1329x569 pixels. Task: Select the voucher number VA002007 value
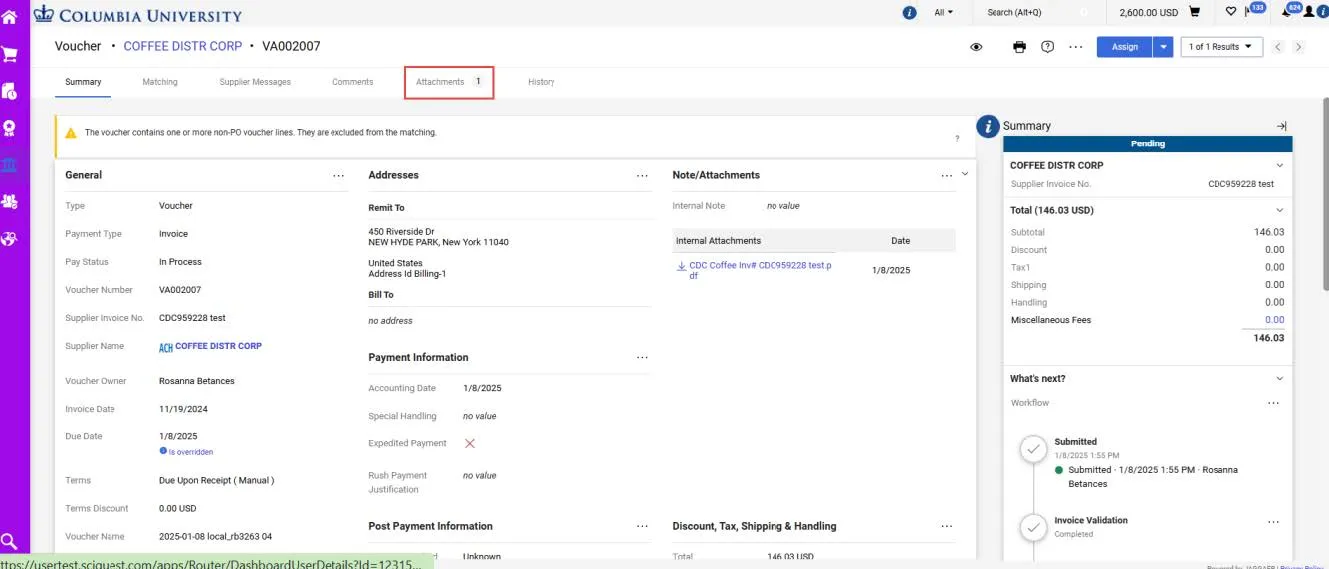180,290
